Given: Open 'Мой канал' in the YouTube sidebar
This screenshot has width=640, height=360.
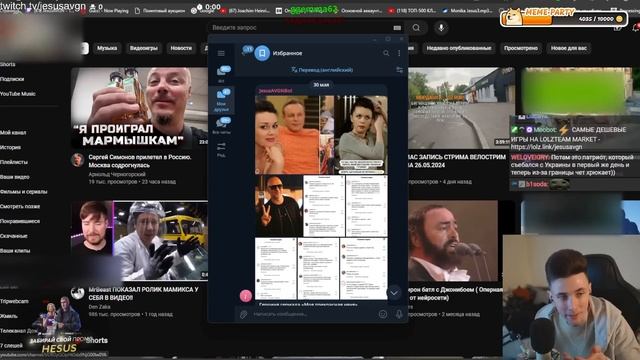Looking at the screenshot, I should pyautogui.click(x=13, y=133).
